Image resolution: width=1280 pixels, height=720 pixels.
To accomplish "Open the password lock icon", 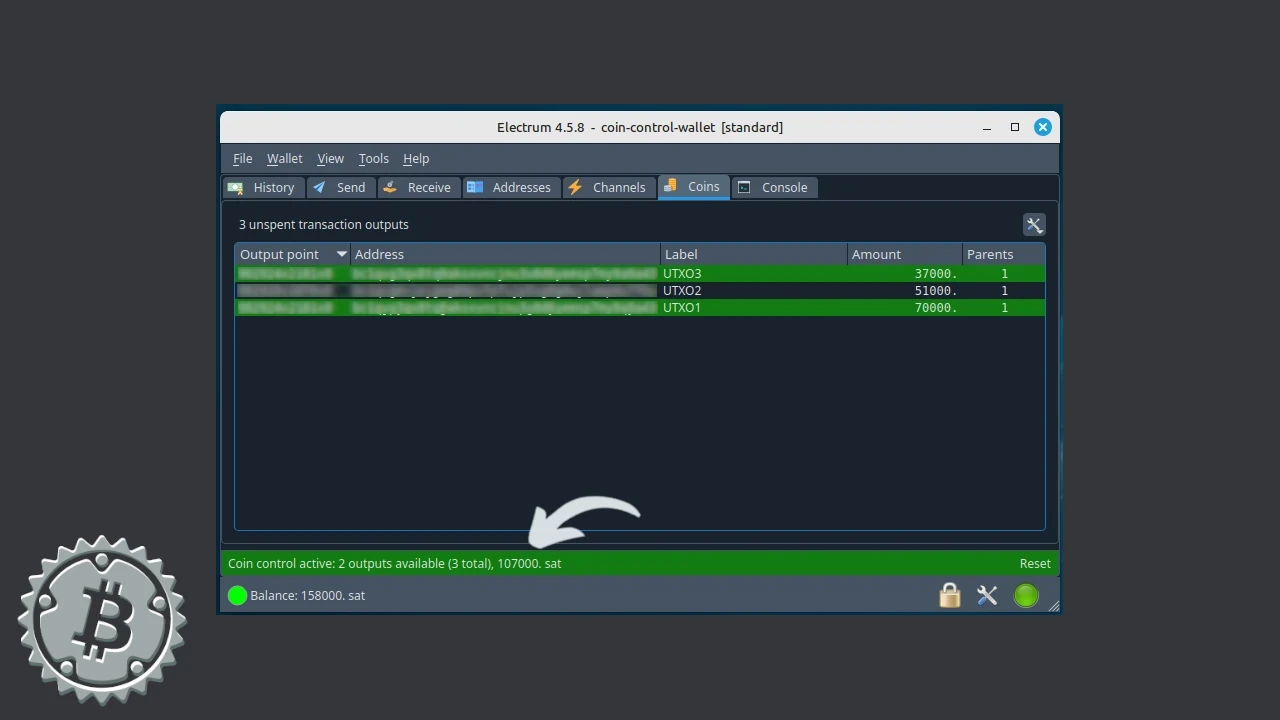I will tap(950, 595).
